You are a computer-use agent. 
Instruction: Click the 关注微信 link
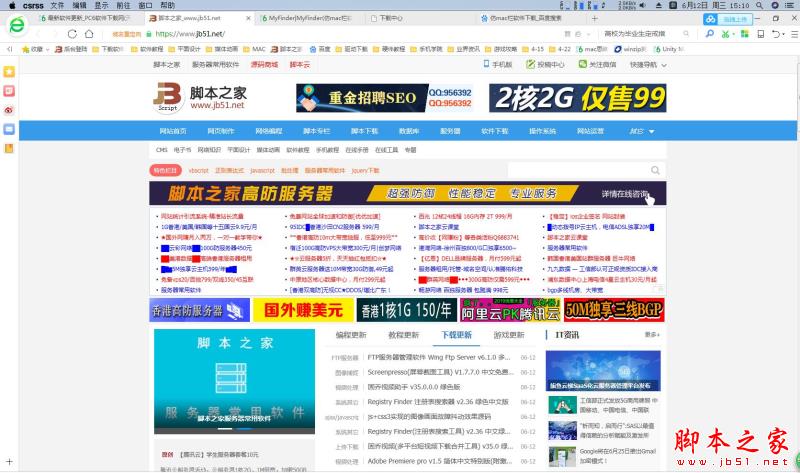(x=597, y=65)
